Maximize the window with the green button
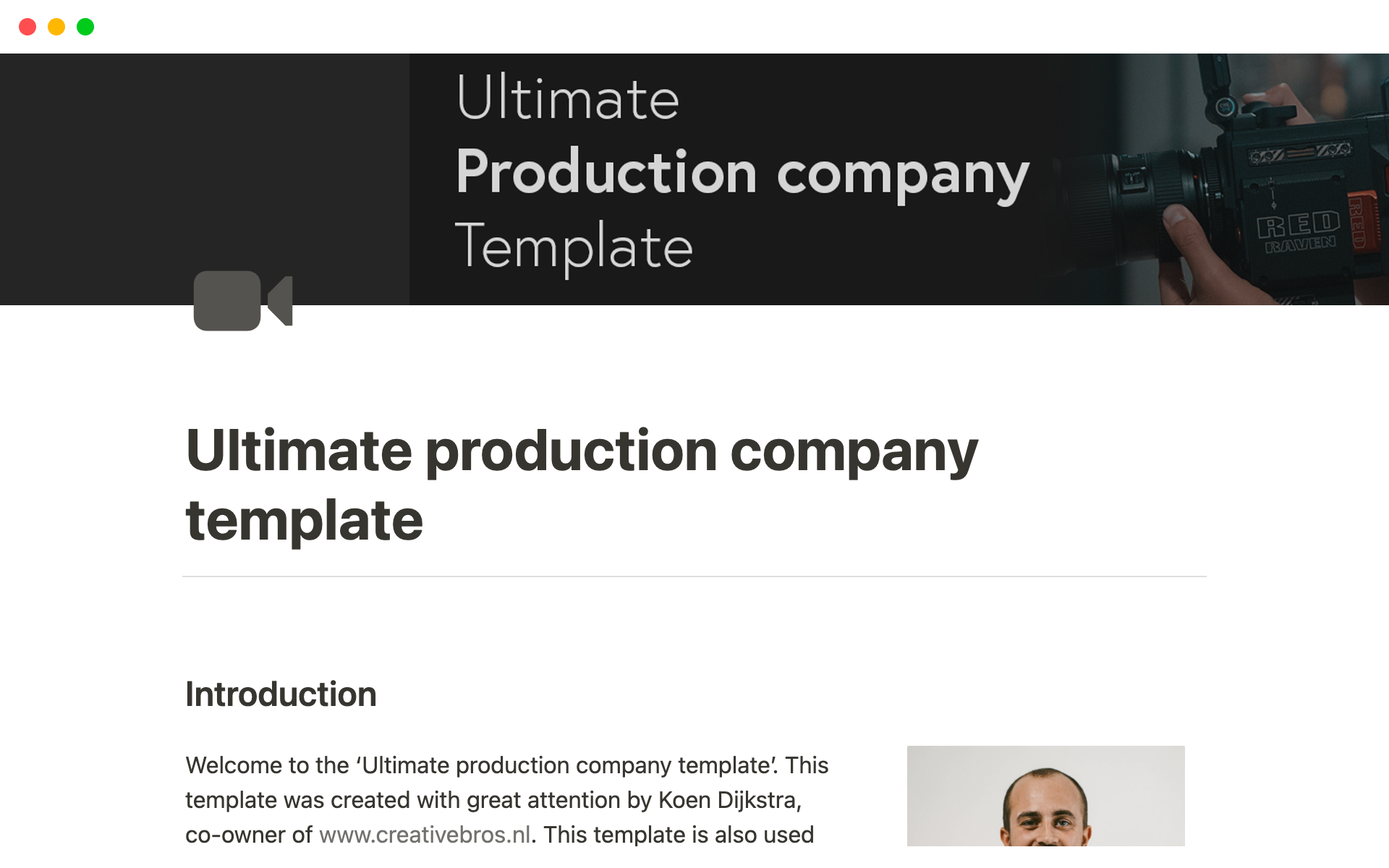This screenshot has width=1389, height=868. (x=85, y=27)
